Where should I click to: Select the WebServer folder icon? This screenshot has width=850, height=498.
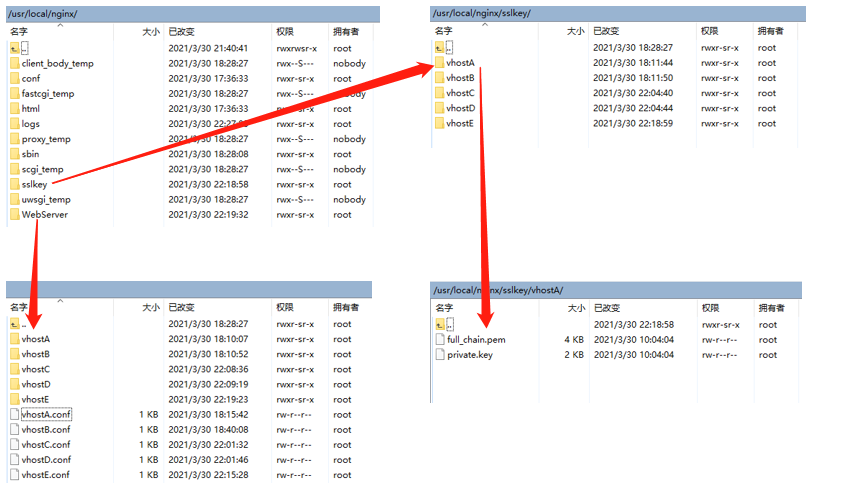[x=15, y=215]
